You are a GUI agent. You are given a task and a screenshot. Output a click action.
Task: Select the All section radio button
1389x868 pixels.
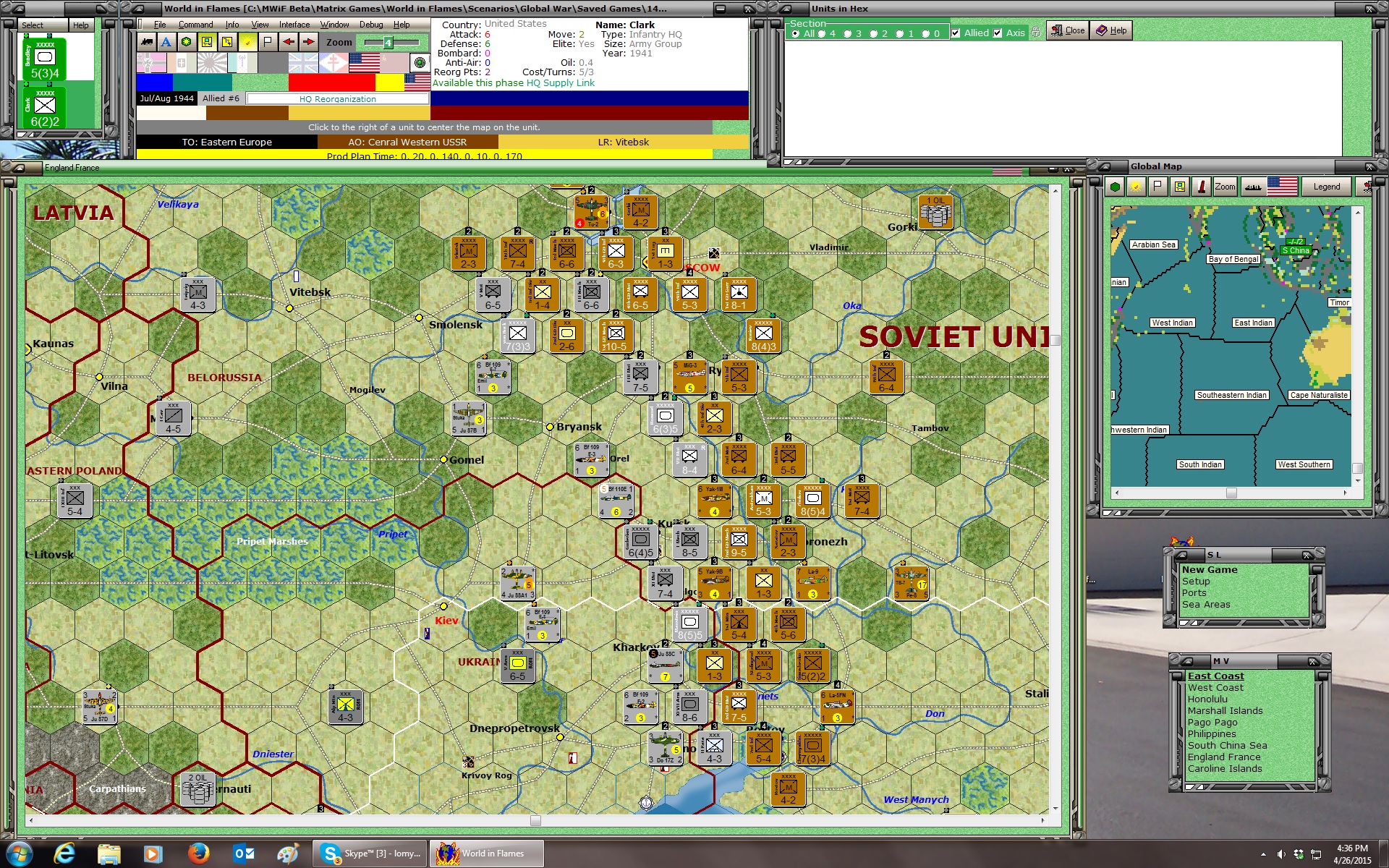[796, 33]
